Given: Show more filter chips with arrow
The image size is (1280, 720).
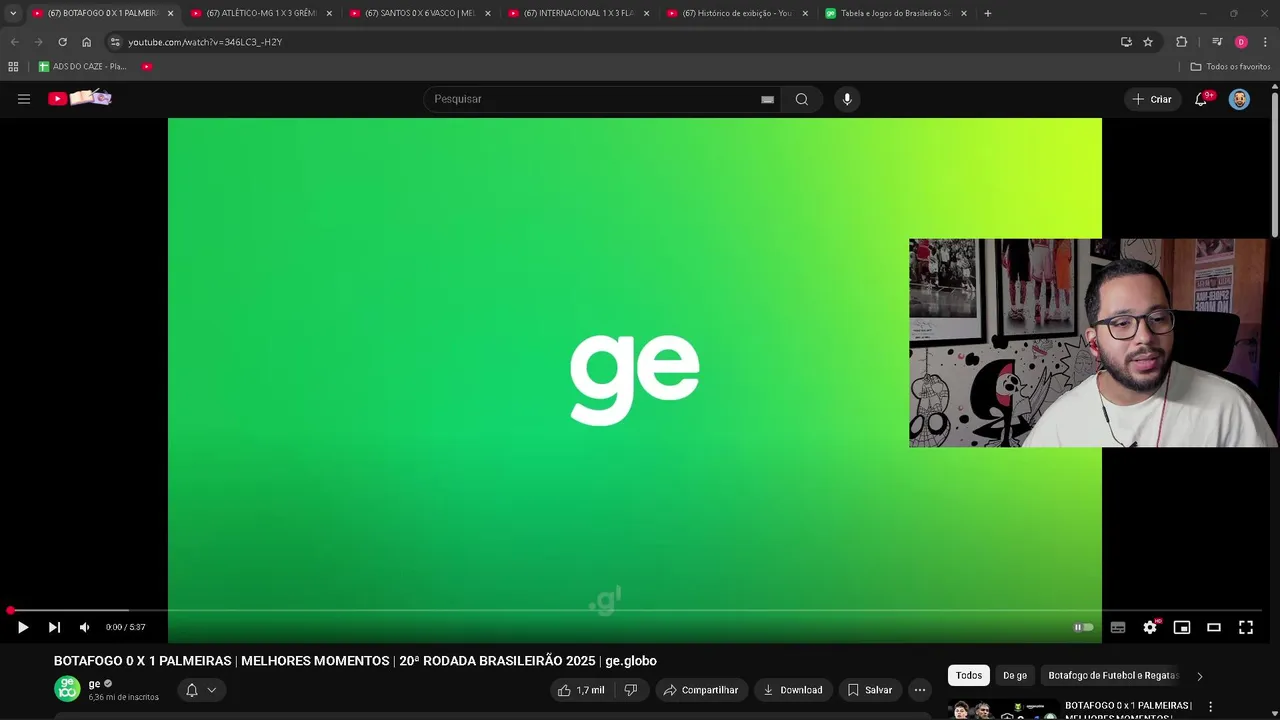Looking at the screenshot, I should coord(1200,676).
